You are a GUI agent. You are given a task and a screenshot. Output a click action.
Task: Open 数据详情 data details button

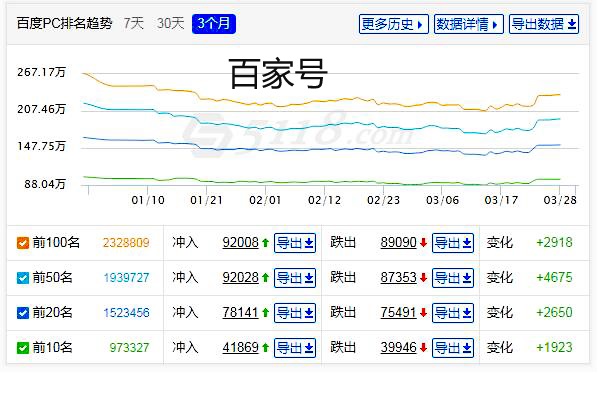tap(468, 24)
